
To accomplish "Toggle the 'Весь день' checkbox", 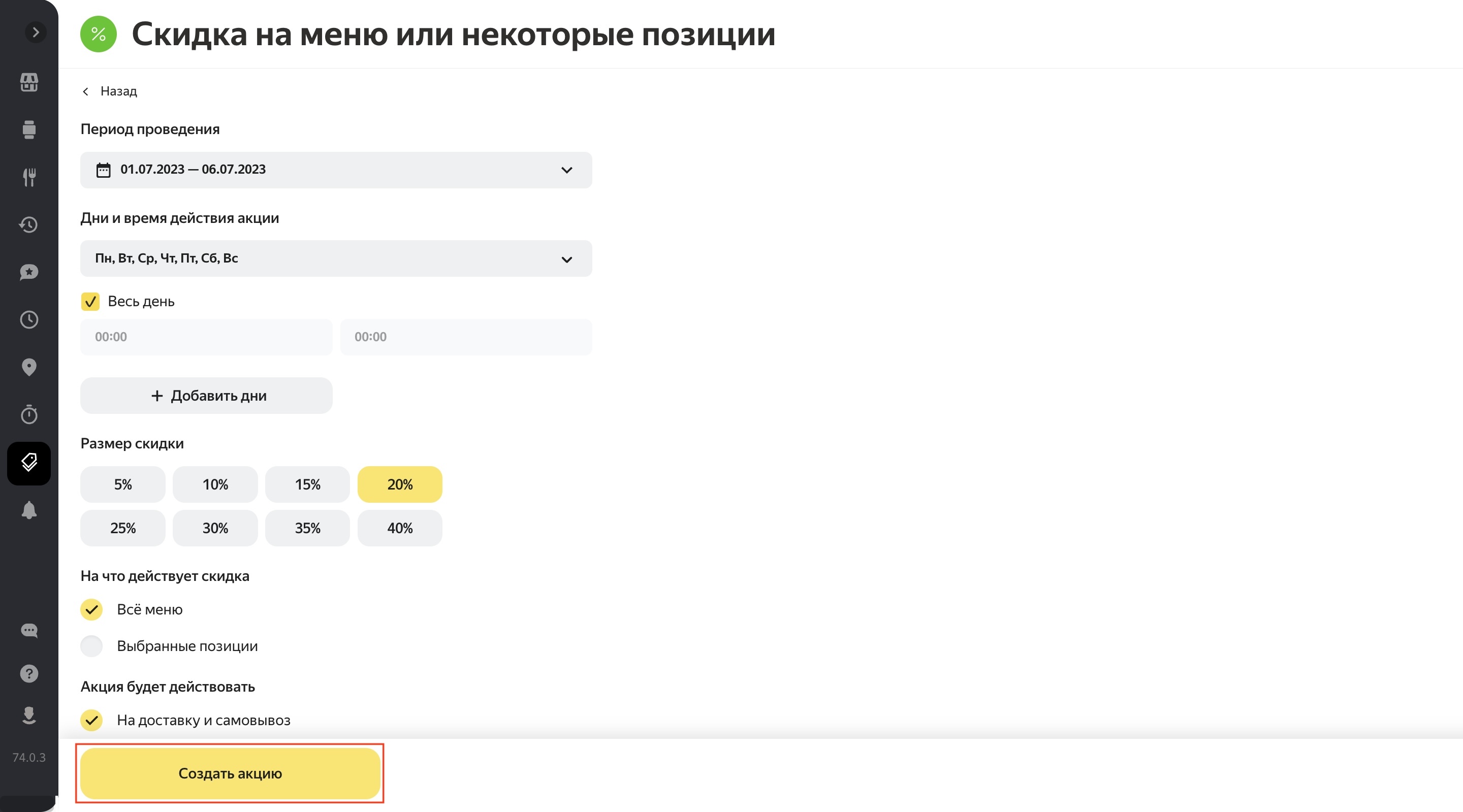I will (x=90, y=302).
